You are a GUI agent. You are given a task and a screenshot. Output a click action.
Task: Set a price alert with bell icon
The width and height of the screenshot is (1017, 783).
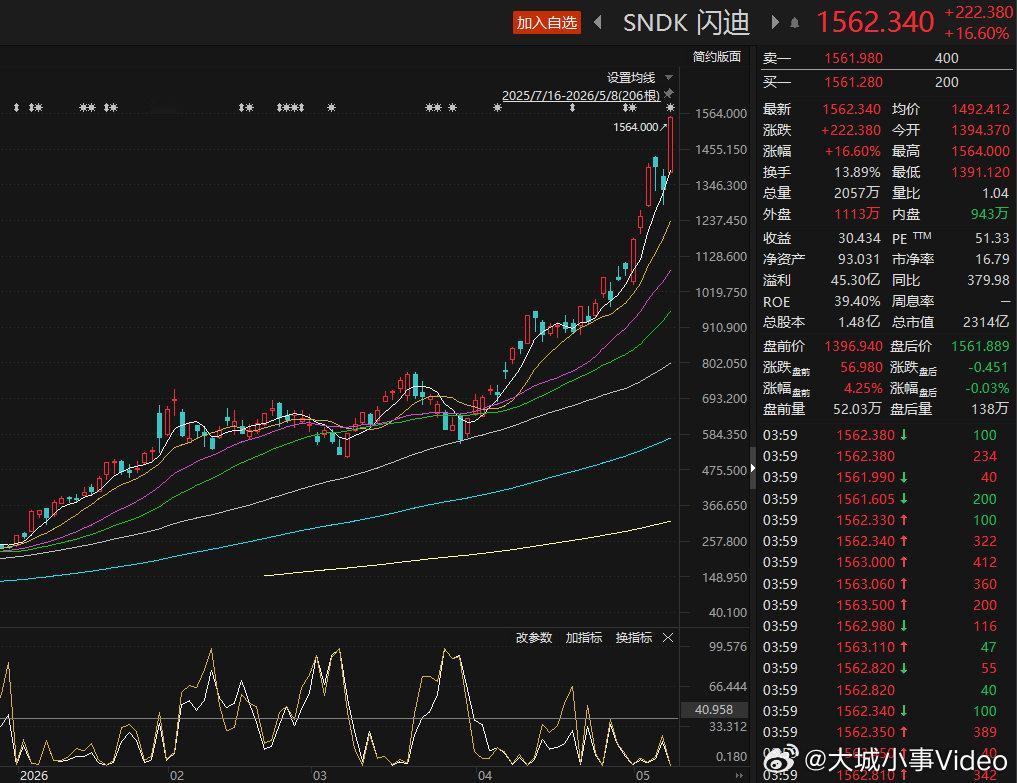(795, 23)
